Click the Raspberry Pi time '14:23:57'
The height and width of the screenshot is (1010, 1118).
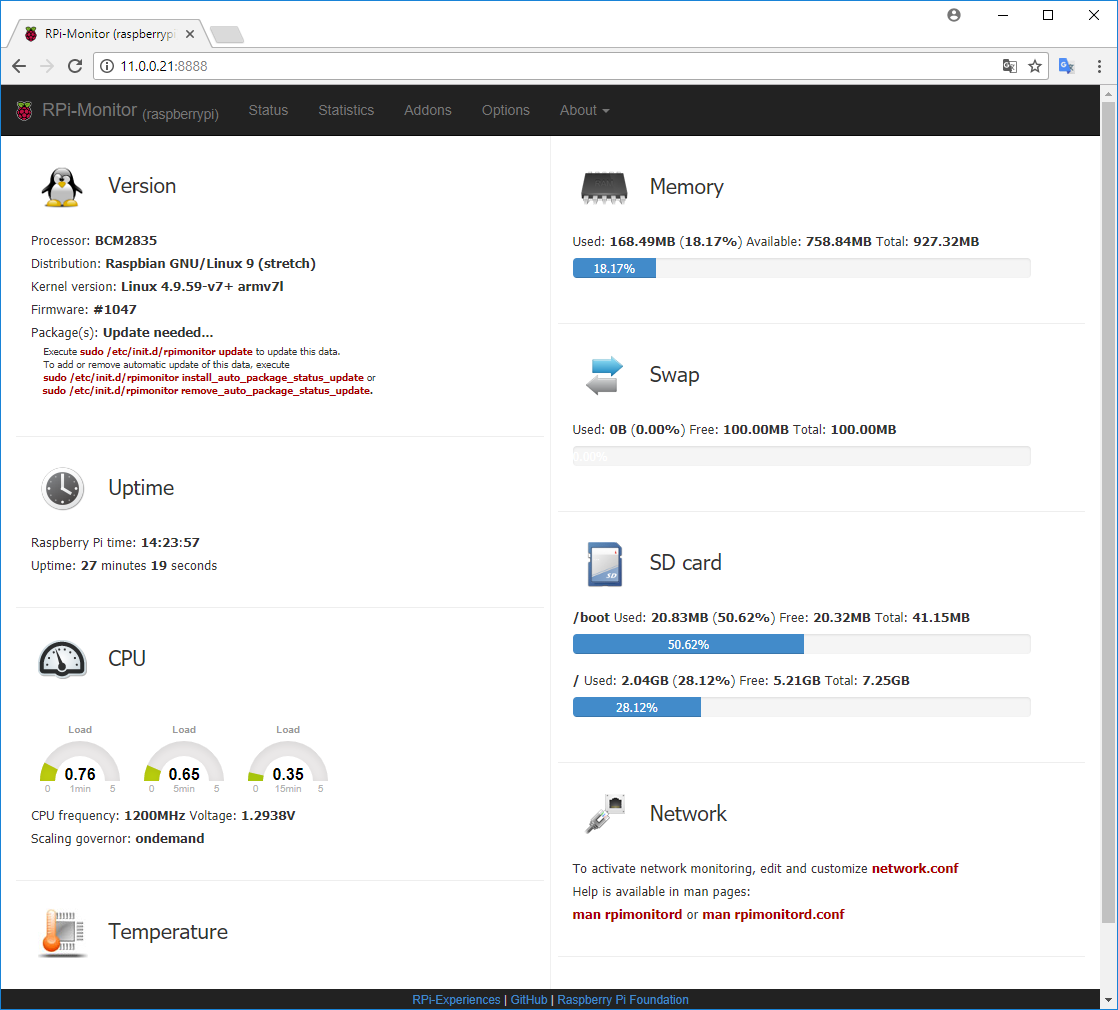(x=170, y=543)
